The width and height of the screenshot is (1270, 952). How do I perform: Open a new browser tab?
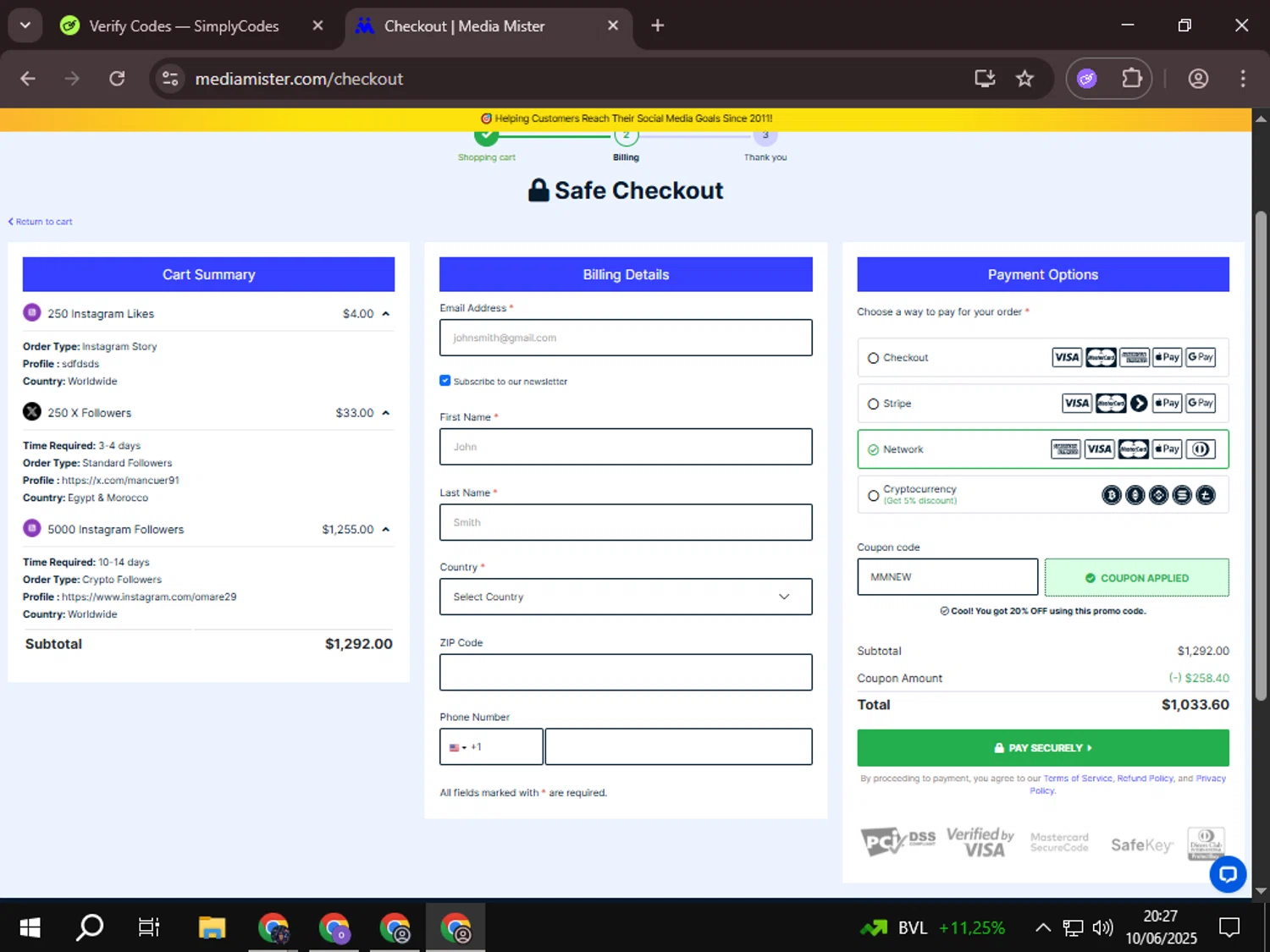point(658,25)
